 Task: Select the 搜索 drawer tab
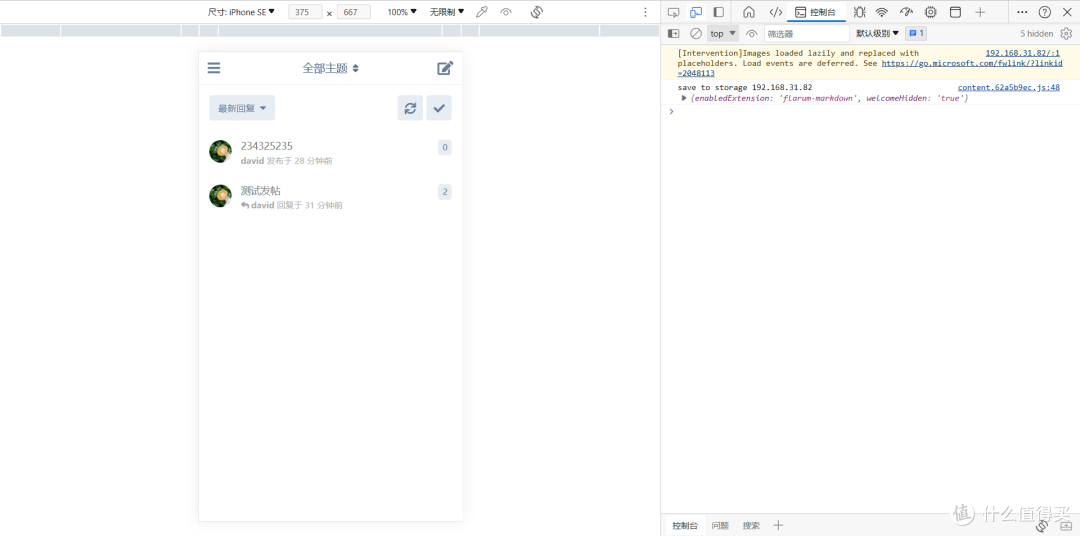751,526
